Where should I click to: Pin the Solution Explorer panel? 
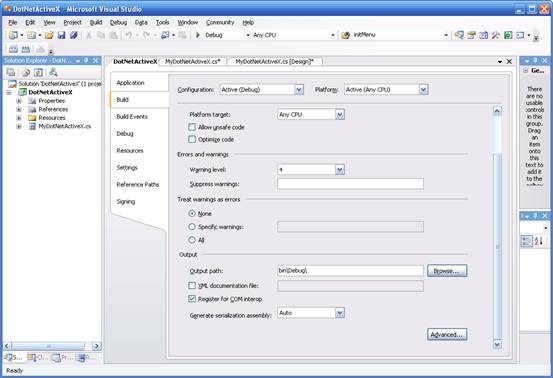point(86,61)
